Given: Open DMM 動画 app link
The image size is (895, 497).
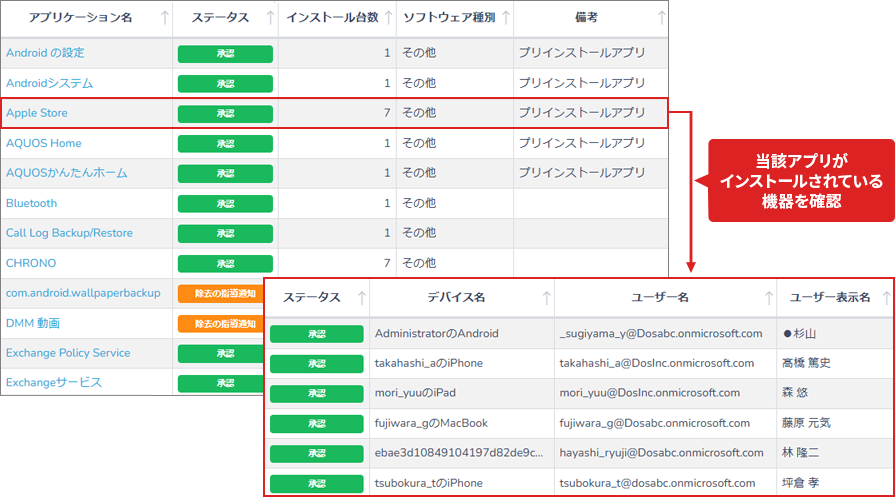Looking at the screenshot, I should 33,323.
